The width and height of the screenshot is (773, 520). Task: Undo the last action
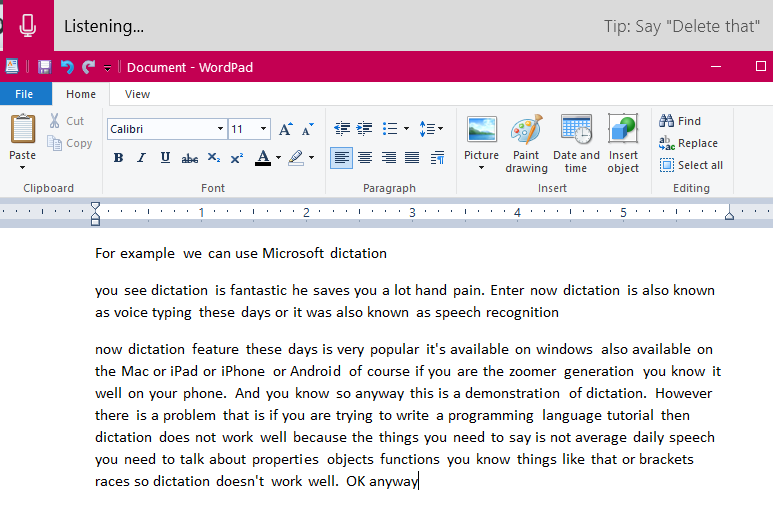[x=67, y=67]
